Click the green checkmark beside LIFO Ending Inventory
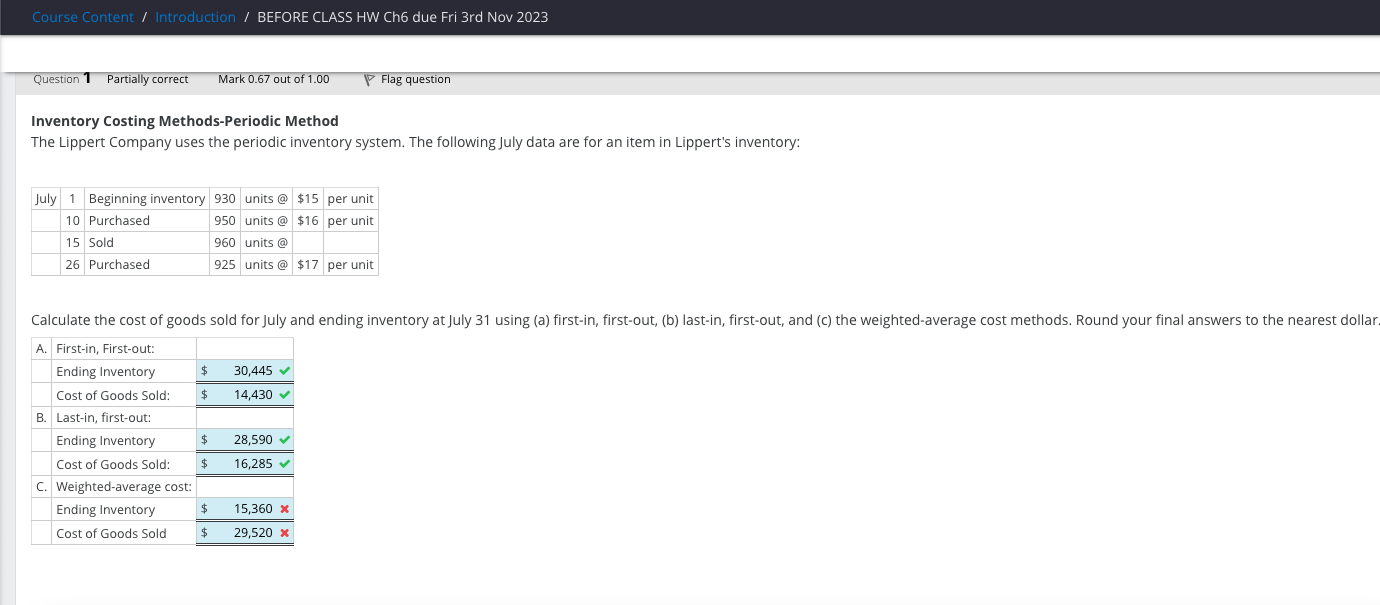1380x605 pixels. (283, 440)
